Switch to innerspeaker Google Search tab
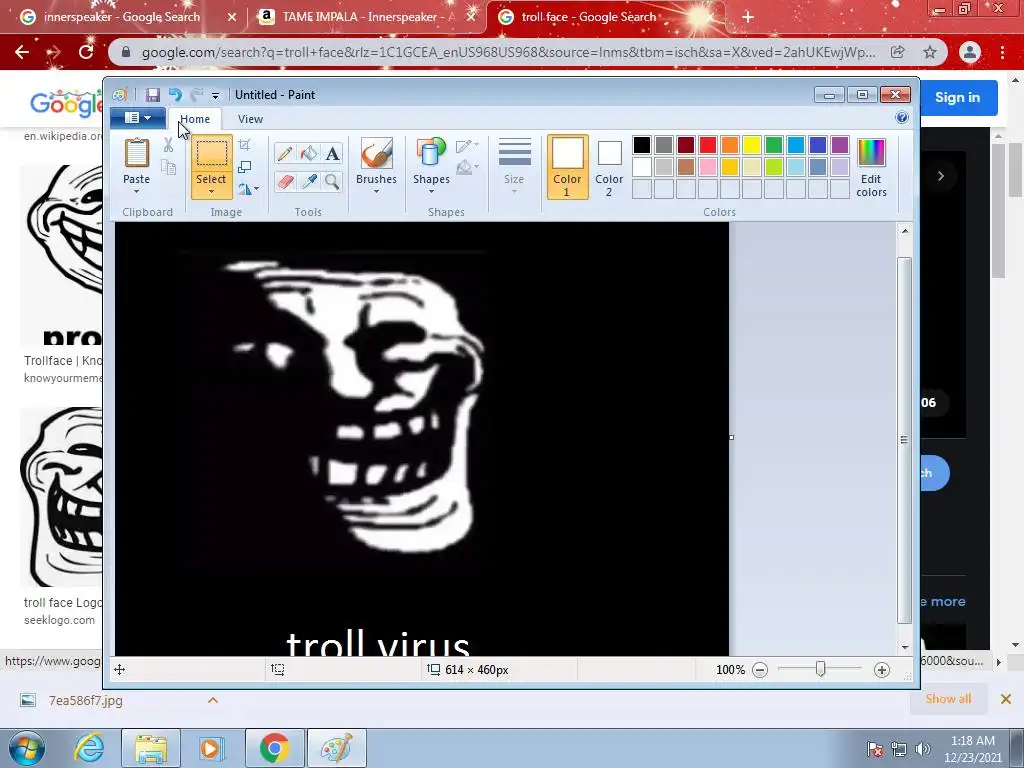Viewport: 1024px width, 768px height. 121,17
